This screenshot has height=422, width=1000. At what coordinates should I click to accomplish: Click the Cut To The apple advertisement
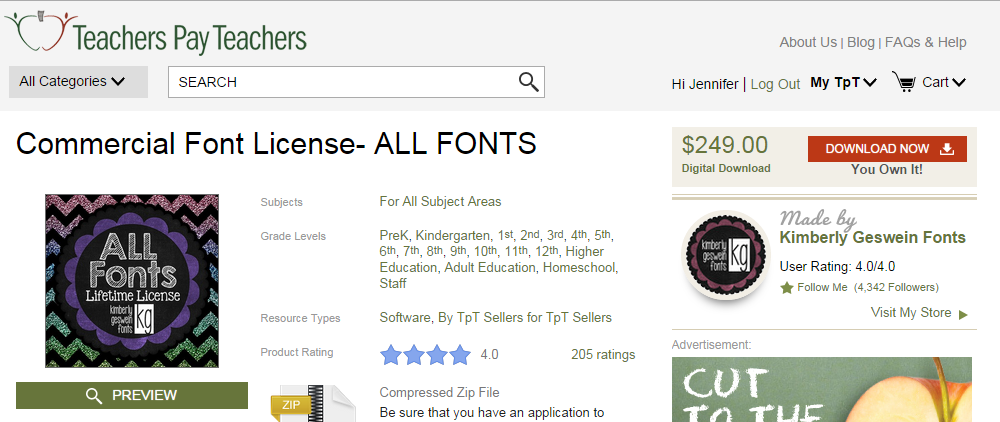[x=821, y=389]
